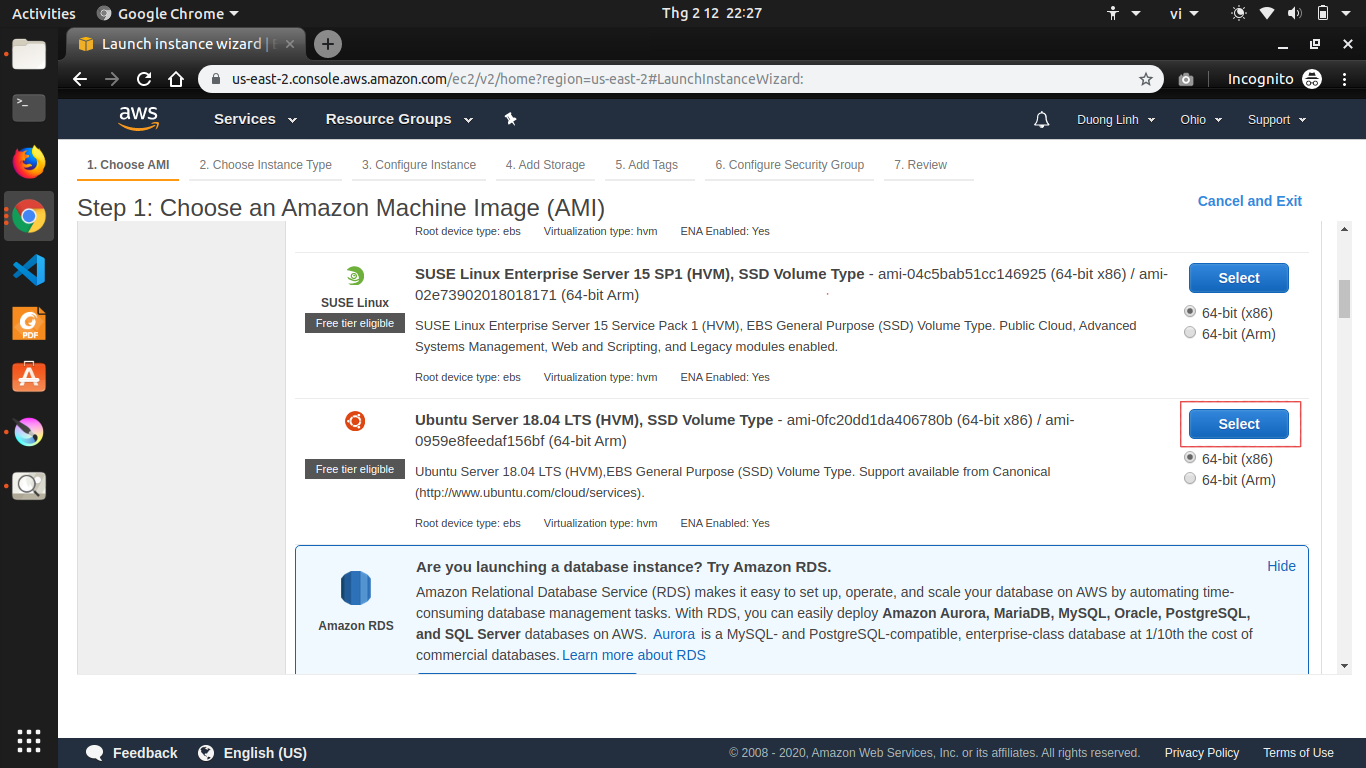Select the Ubuntu Server 18.04 LTS AMI
The height and width of the screenshot is (768, 1366).
1238,424
